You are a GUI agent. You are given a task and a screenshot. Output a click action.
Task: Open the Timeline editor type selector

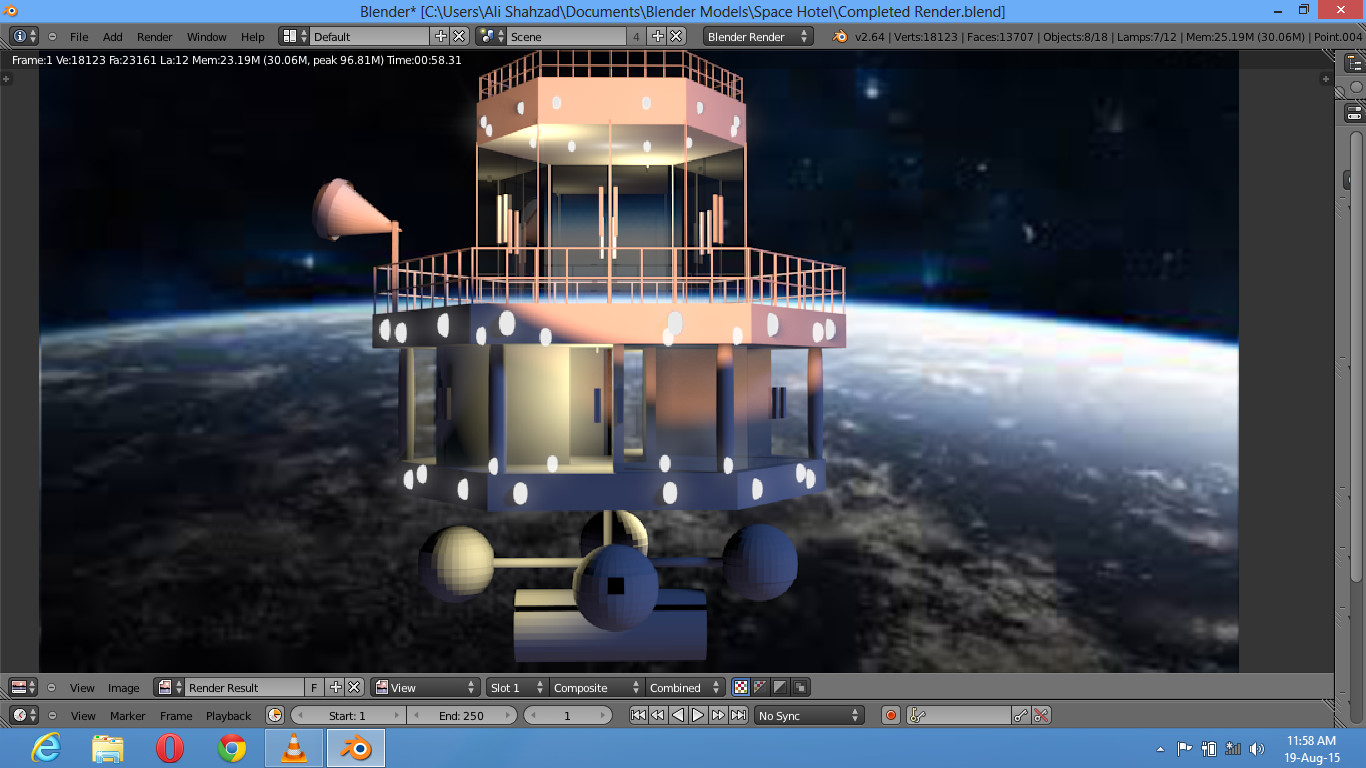tap(24, 716)
